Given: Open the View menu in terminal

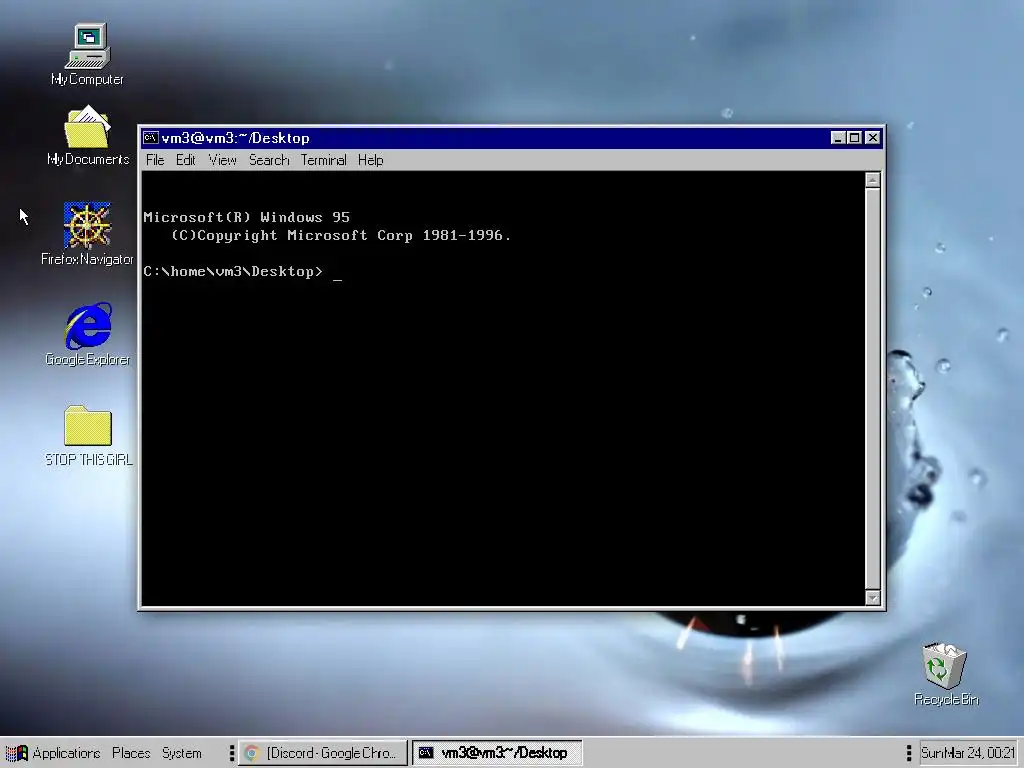Looking at the screenshot, I should tap(222, 160).
